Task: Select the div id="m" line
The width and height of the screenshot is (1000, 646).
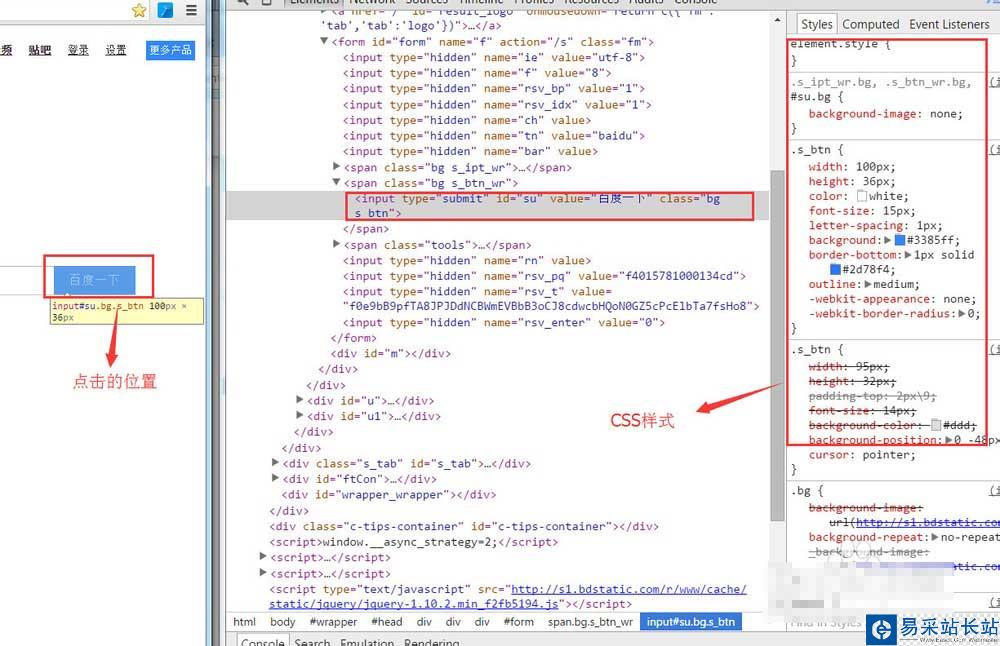Action: click(390, 353)
